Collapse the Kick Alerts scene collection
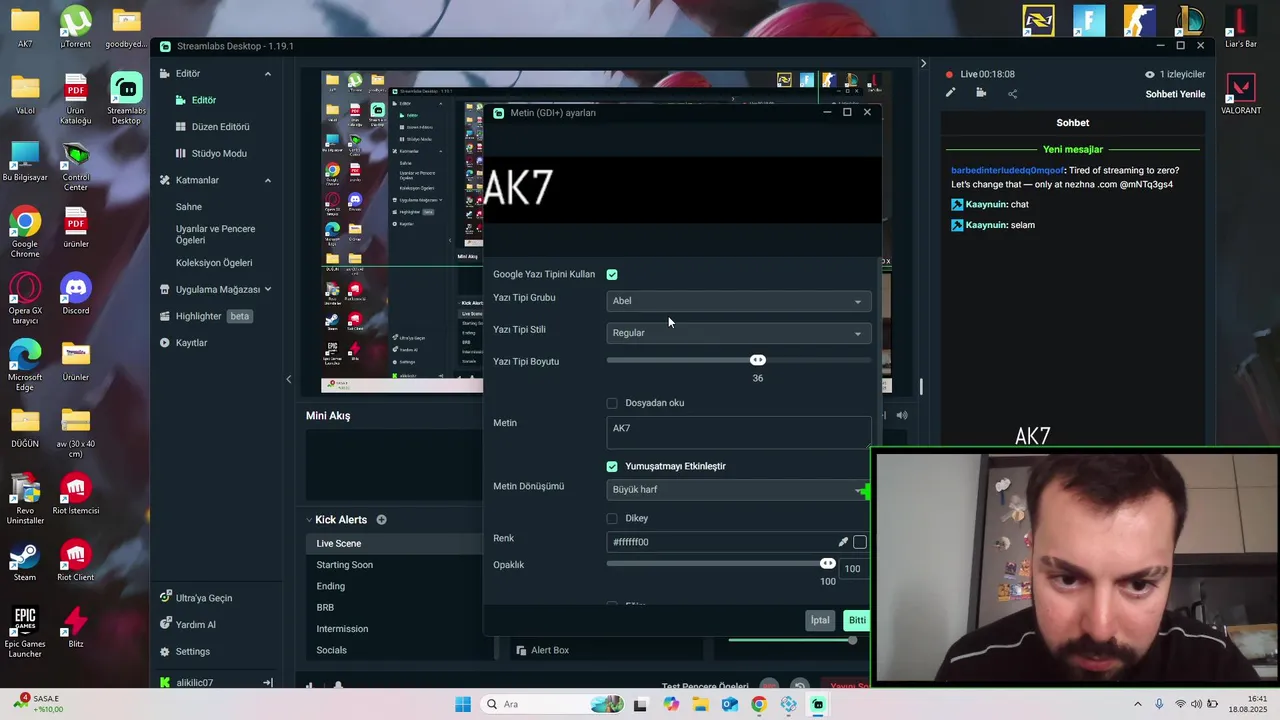The width and height of the screenshot is (1280, 720). click(x=309, y=520)
